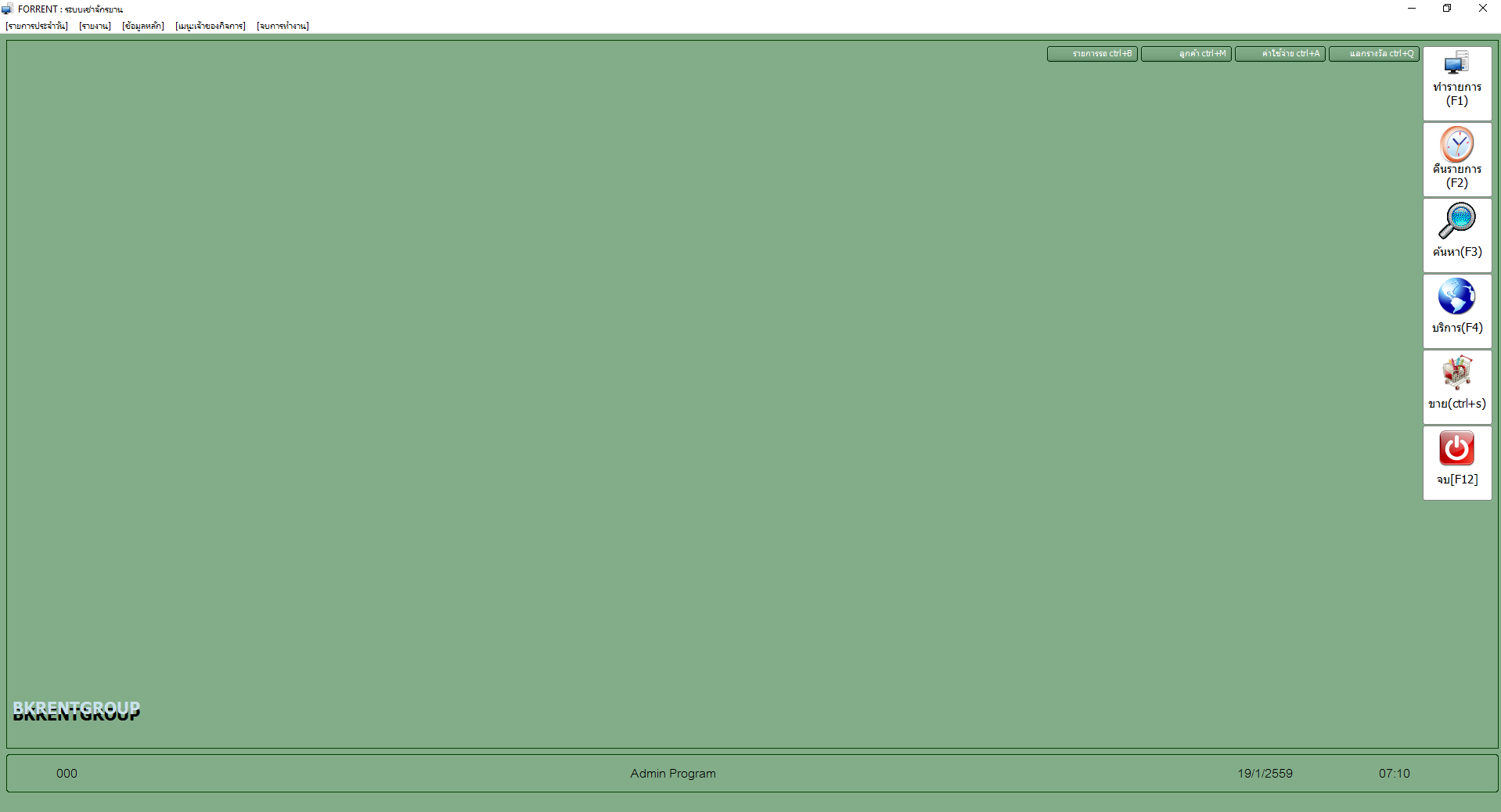
Task: Select the 07:10 time in status bar
Action: click(1394, 774)
